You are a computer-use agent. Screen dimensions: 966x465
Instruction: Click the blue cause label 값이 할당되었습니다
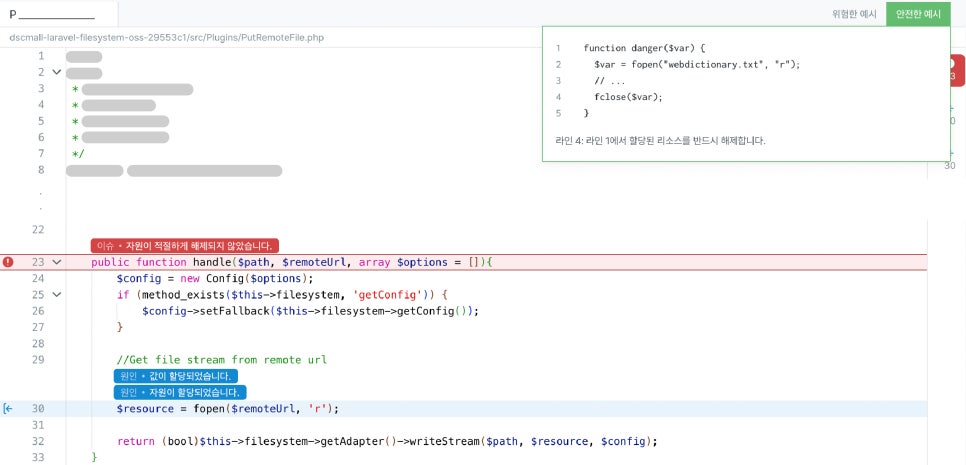pos(176,376)
